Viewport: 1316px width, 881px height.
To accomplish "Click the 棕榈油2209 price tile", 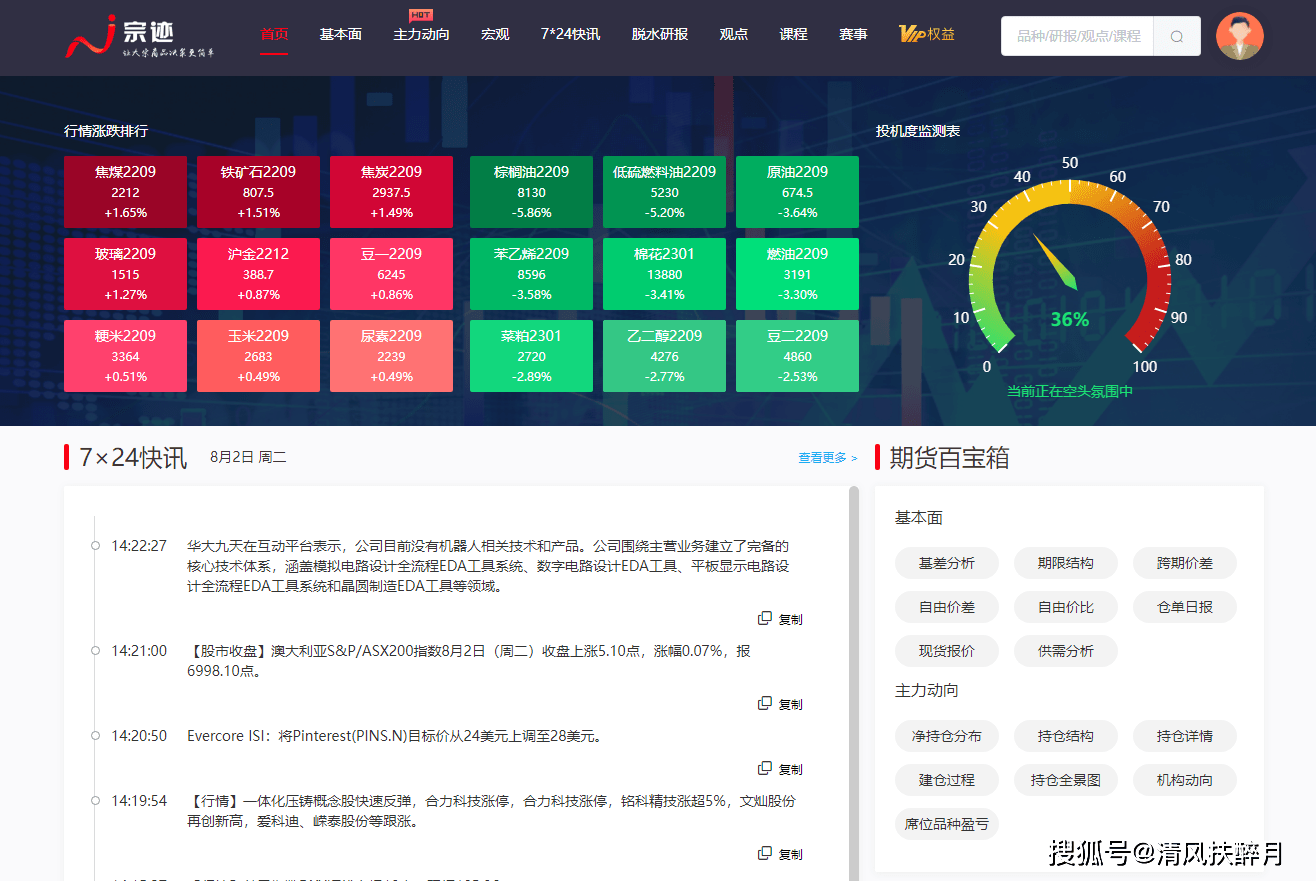I will (x=531, y=192).
